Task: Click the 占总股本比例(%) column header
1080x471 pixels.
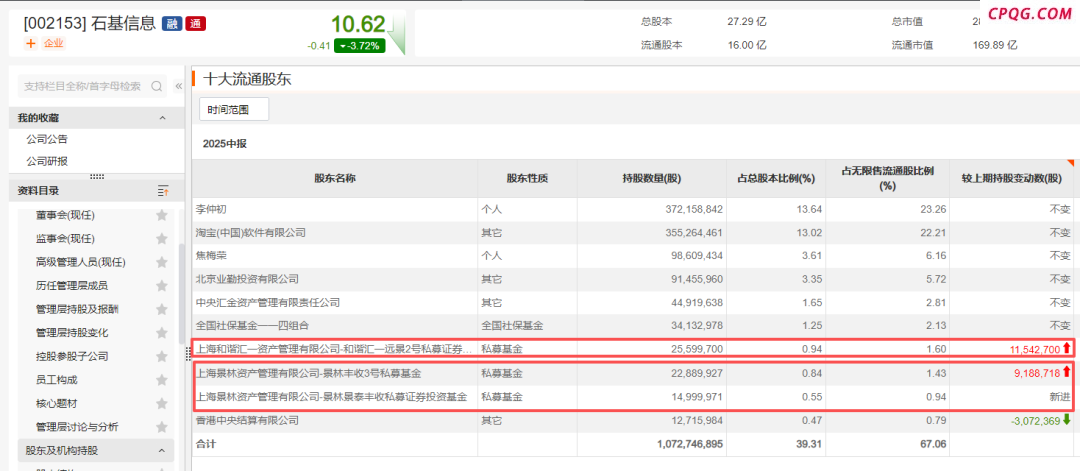Action: (x=776, y=179)
